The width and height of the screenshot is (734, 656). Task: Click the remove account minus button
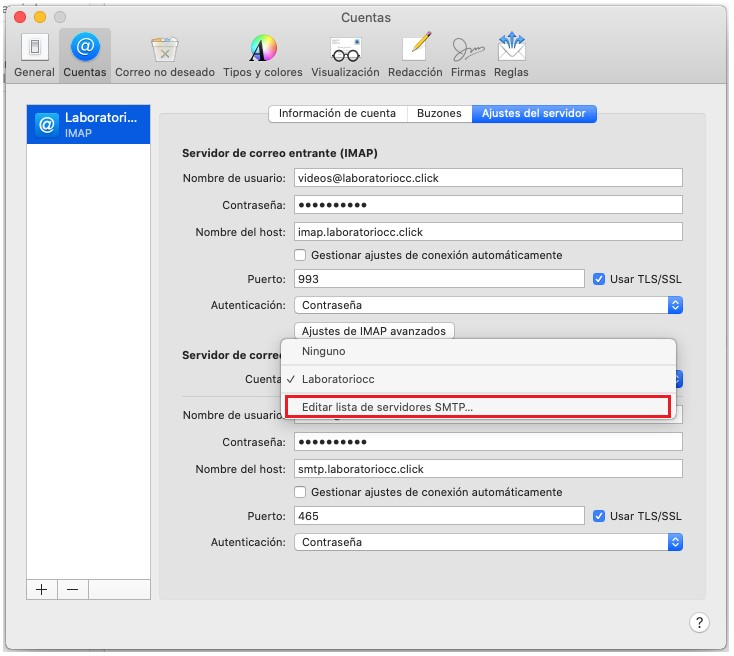coord(73,589)
